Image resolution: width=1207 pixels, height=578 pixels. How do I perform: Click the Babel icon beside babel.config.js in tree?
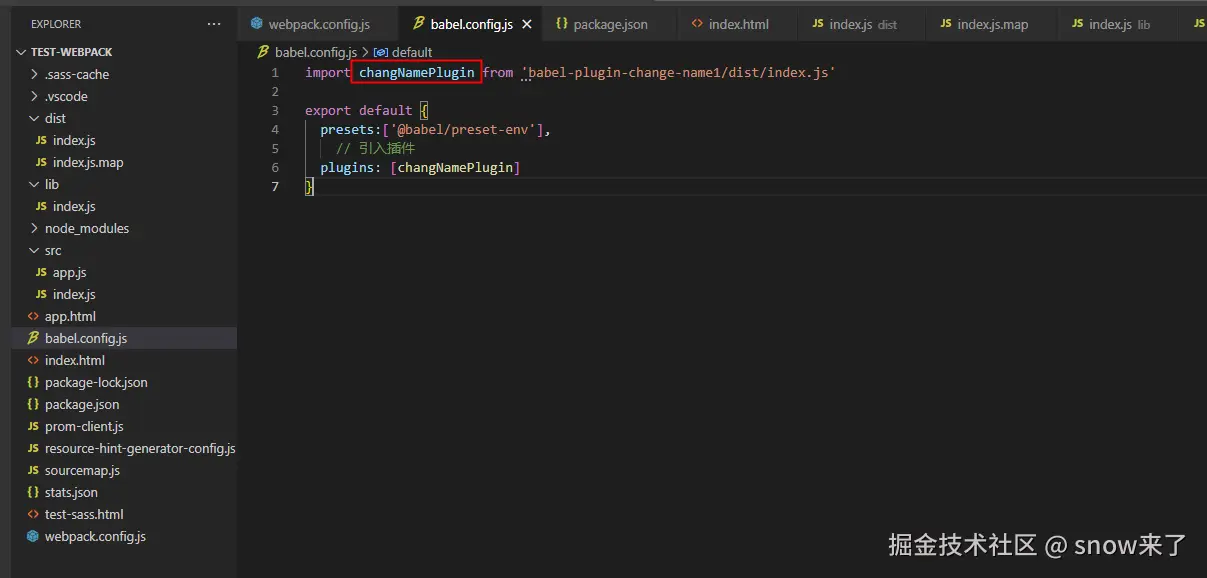(33, 338)
